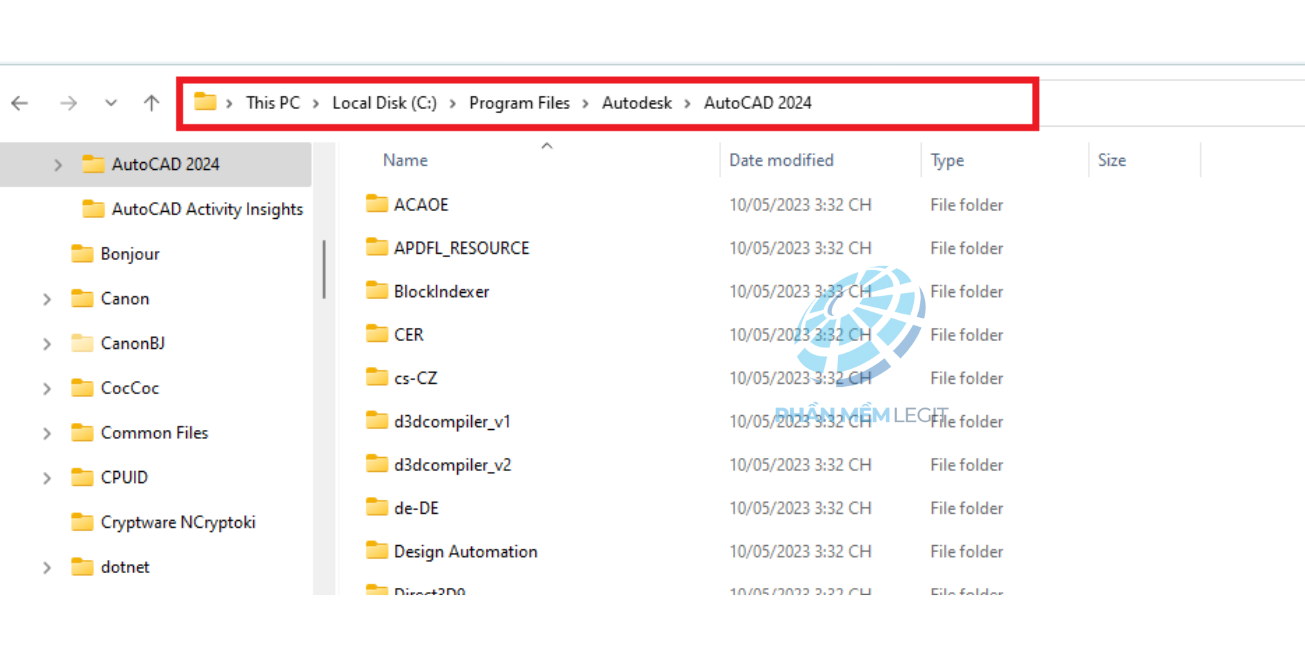Image resolution: width=1305 pixels, height=656 pixels.
Task: Click APDFL_RESOURCE folder icon
Action: (x=377, y=247)
